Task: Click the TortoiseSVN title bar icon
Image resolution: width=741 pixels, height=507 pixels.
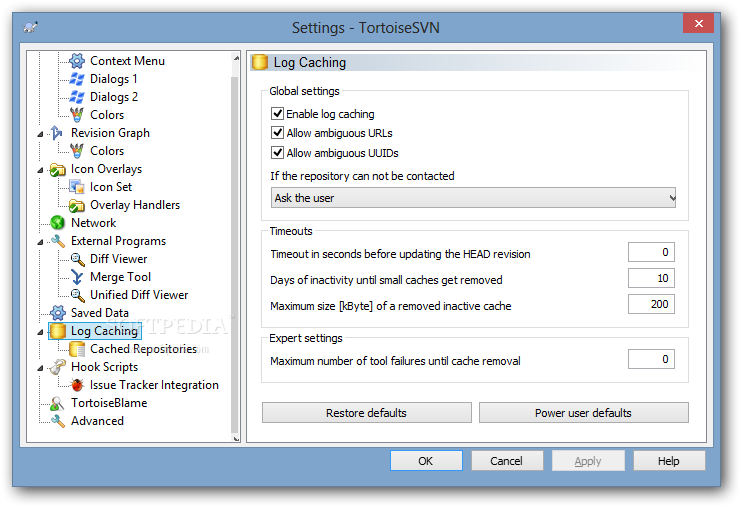Action: [x=30, y=27]
